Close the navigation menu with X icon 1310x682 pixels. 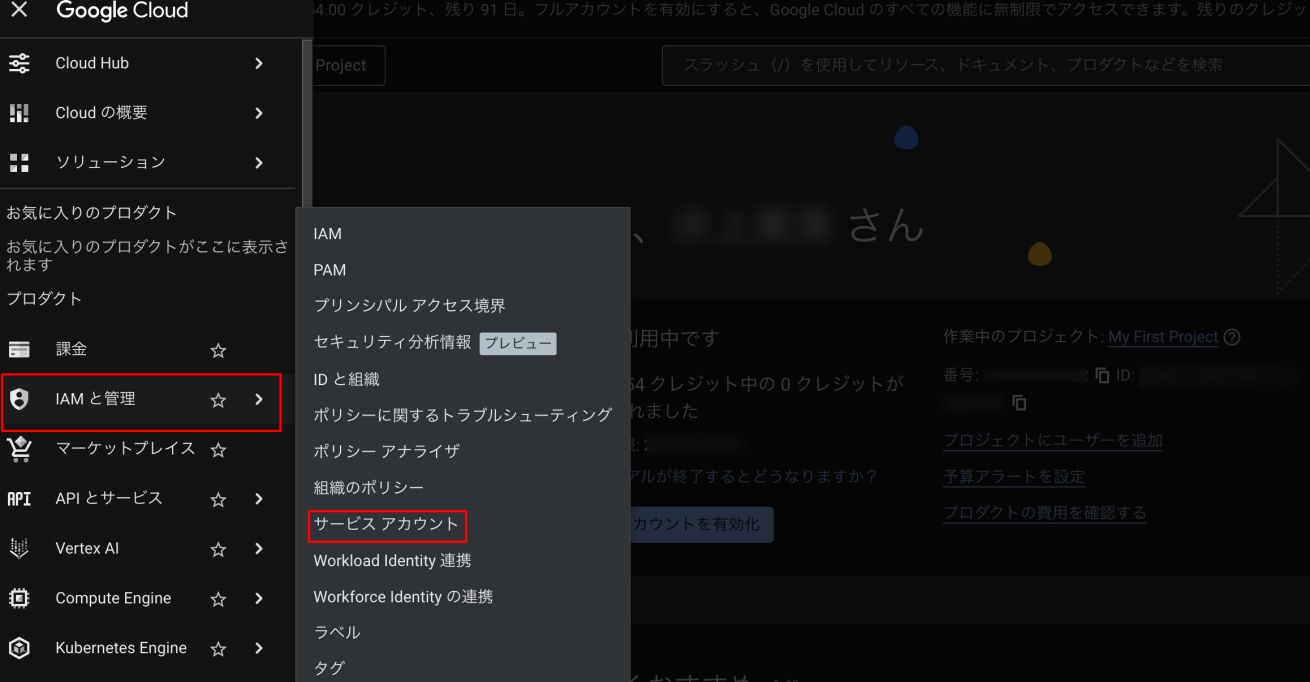click(19, 12)
